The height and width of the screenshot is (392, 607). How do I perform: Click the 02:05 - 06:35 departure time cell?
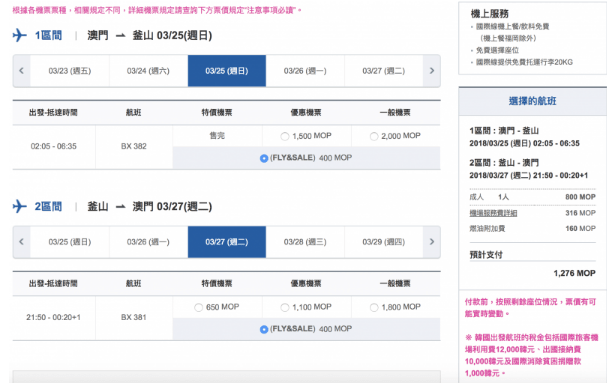click(54, 146)
